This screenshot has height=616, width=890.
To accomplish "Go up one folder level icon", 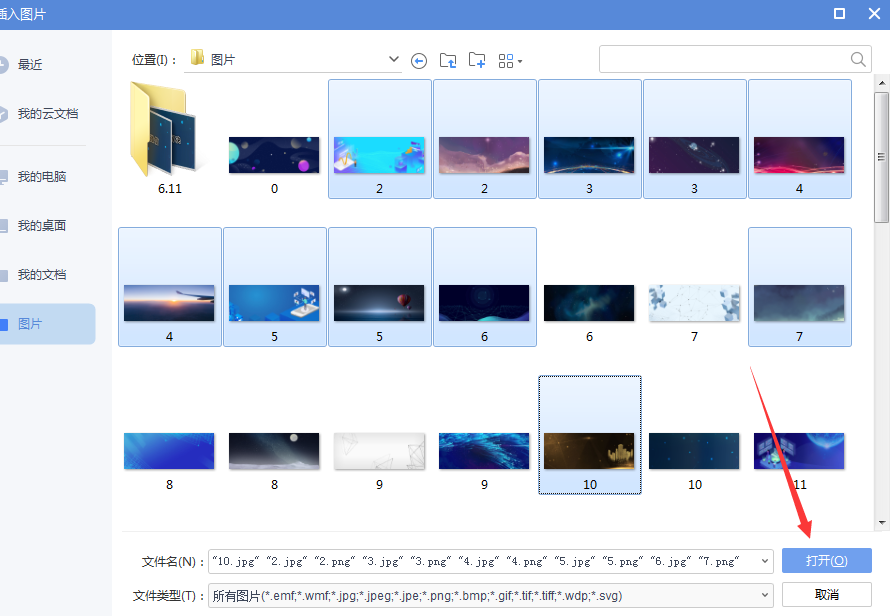I will (448, 60).
